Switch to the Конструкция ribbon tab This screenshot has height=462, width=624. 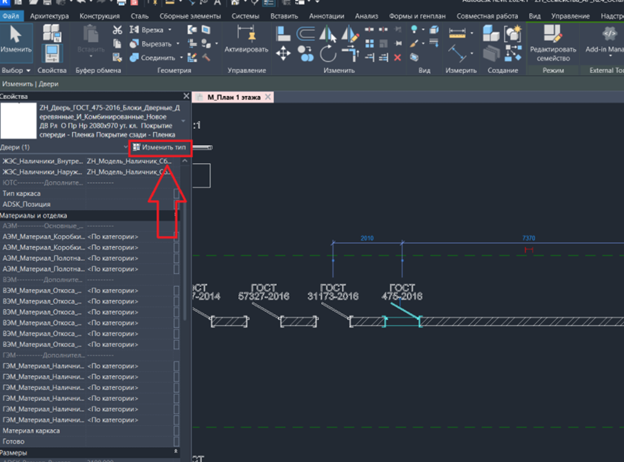pyautogui.click(x=99, y=16)
